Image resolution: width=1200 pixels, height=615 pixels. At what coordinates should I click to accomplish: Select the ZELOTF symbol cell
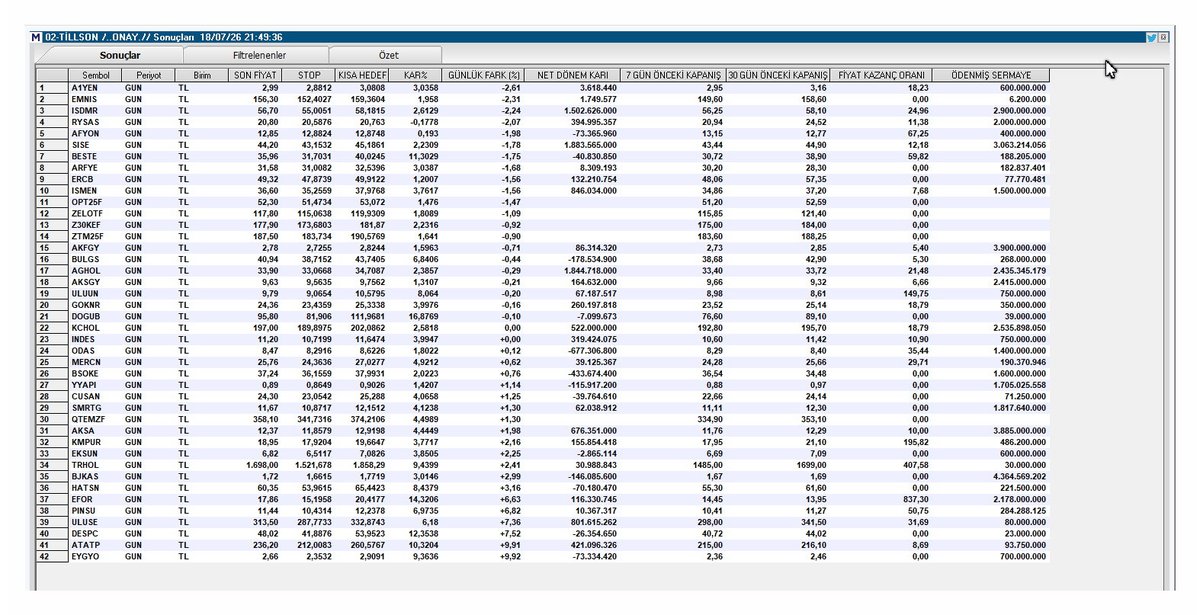[95, 212]
